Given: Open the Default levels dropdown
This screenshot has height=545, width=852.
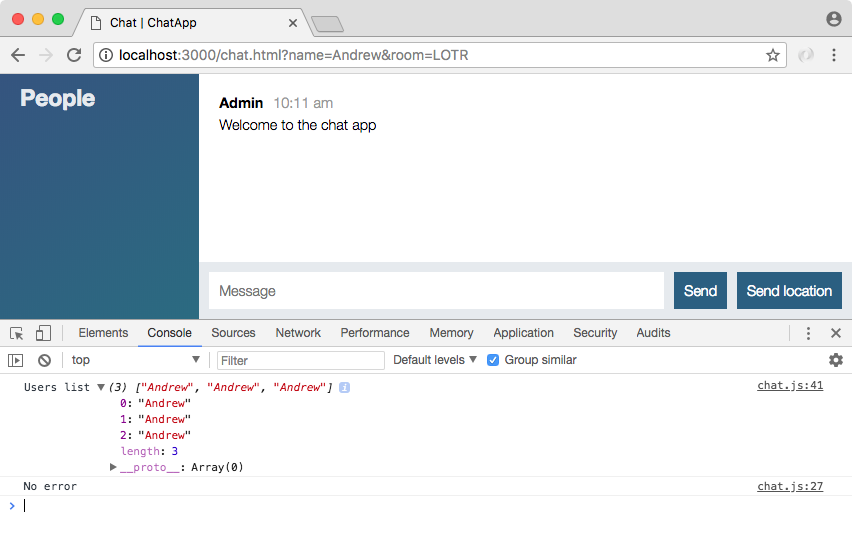Looking at the screenshot, I should point(435,360).
